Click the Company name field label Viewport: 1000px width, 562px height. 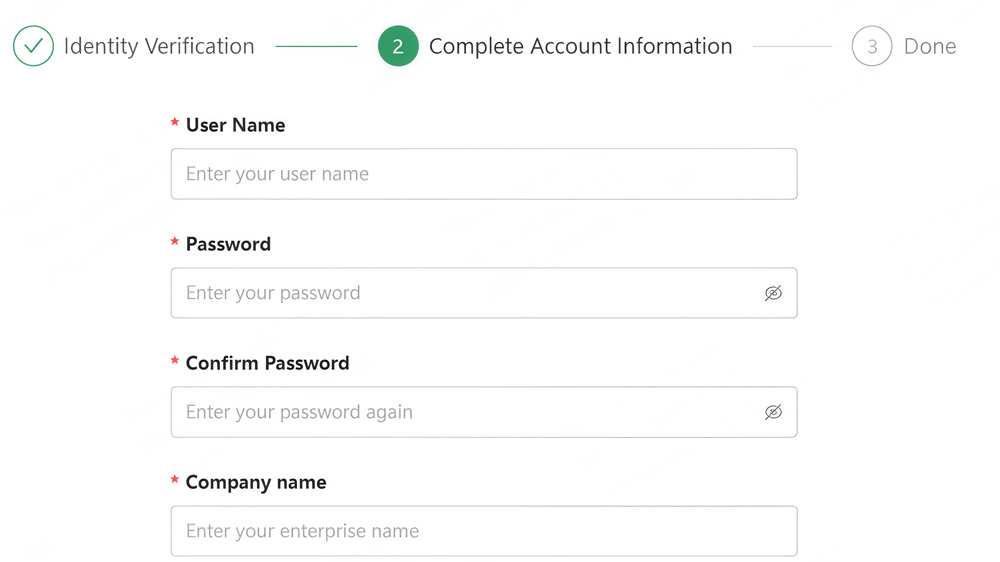click(x=255, y=482)
